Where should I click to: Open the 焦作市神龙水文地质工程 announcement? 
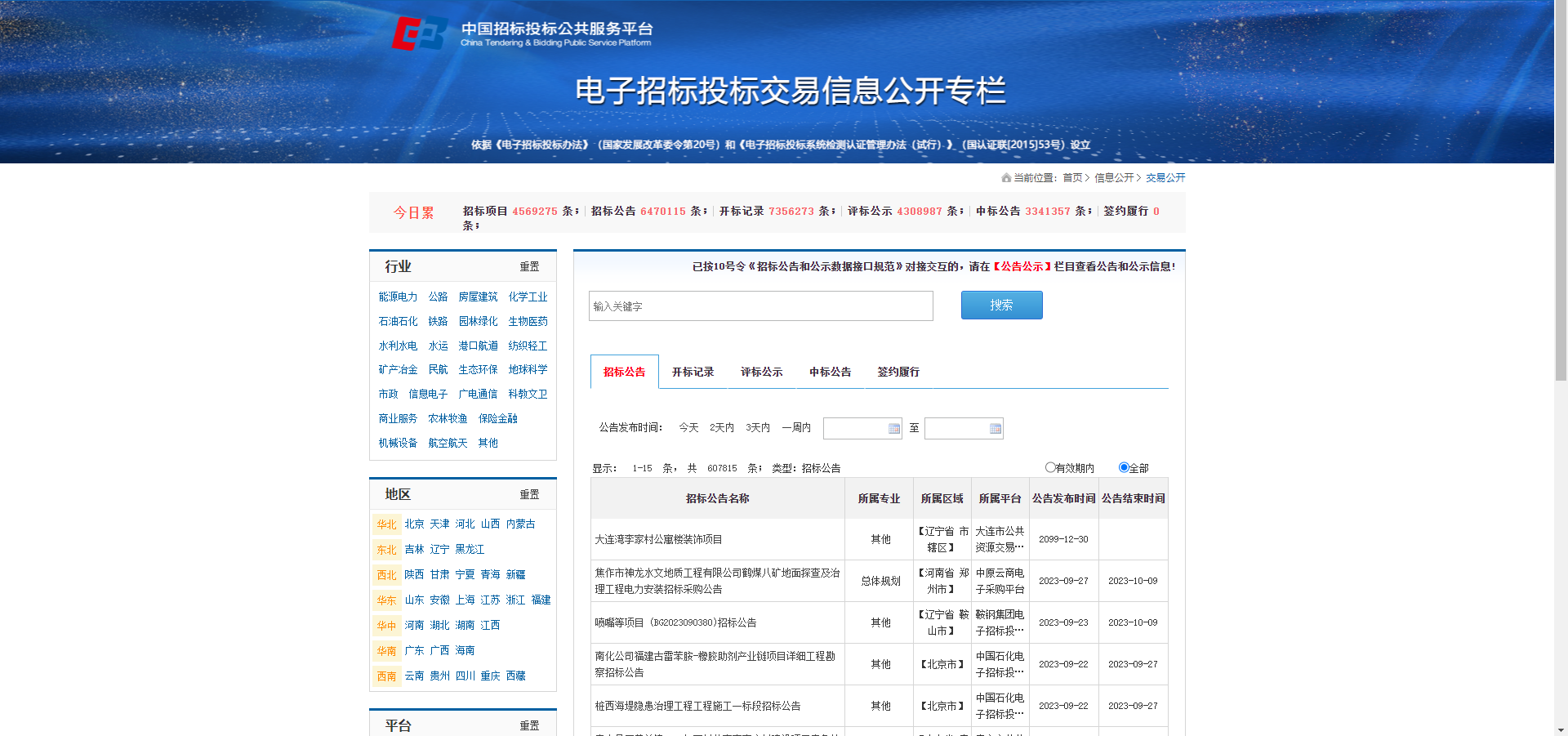tap(717, 581)
